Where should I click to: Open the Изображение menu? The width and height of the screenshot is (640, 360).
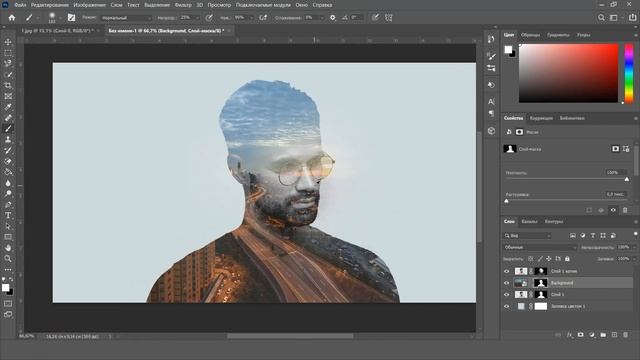point(90,5)
